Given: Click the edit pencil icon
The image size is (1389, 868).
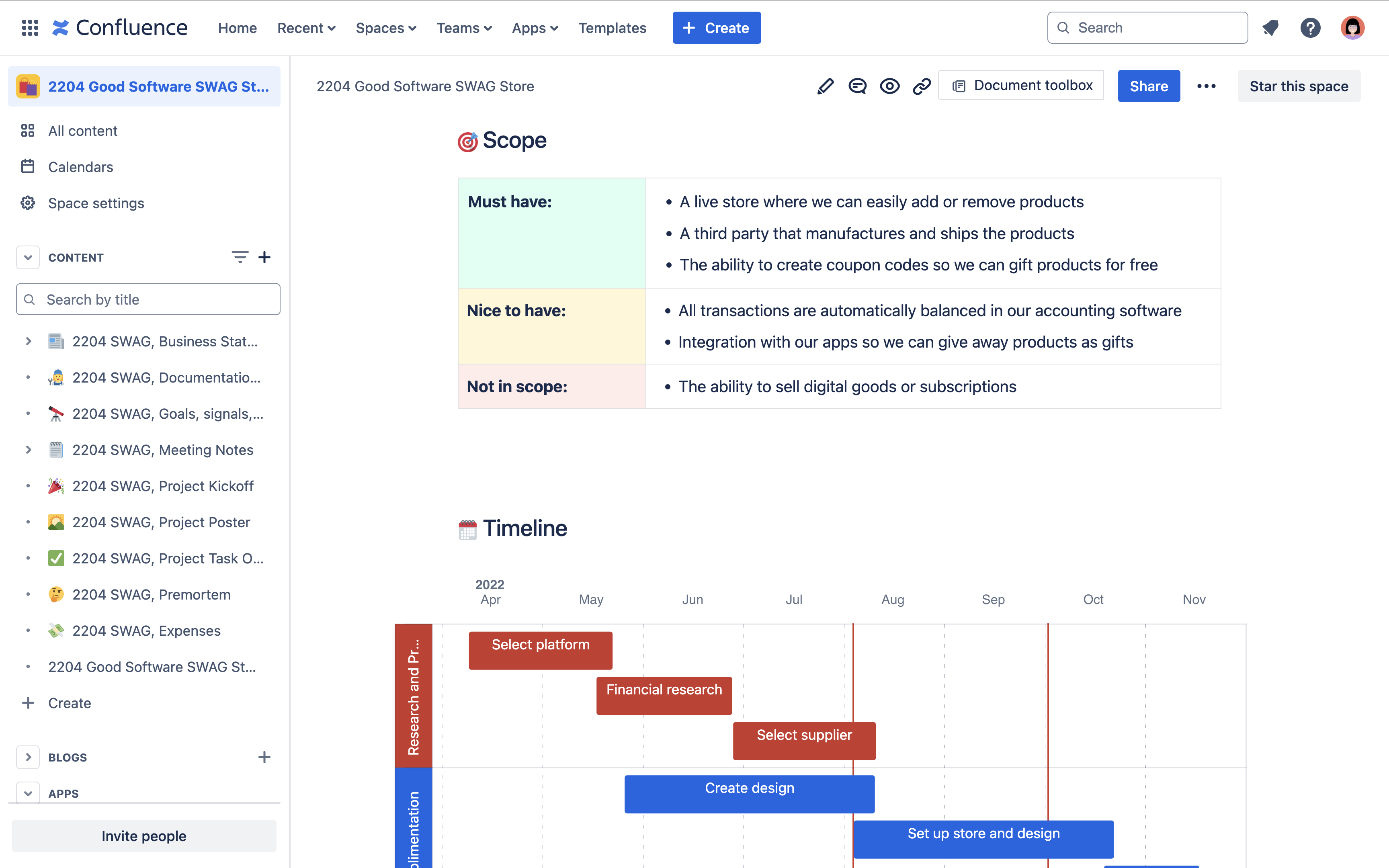Looking at the screenshot, I should [x=825, y=86].
